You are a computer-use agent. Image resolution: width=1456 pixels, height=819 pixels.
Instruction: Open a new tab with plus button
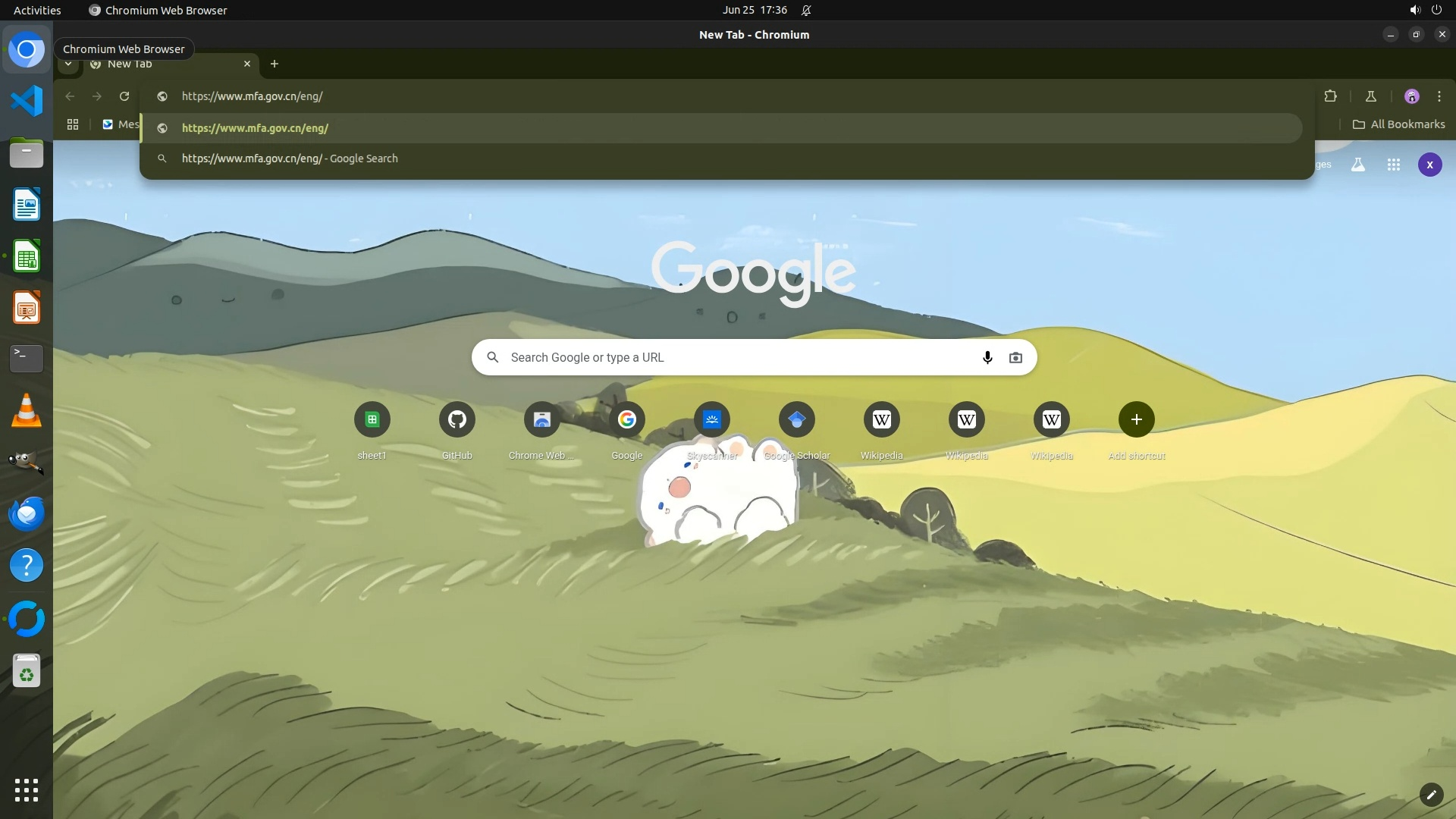pyautogui.click(x=275, y=64)
